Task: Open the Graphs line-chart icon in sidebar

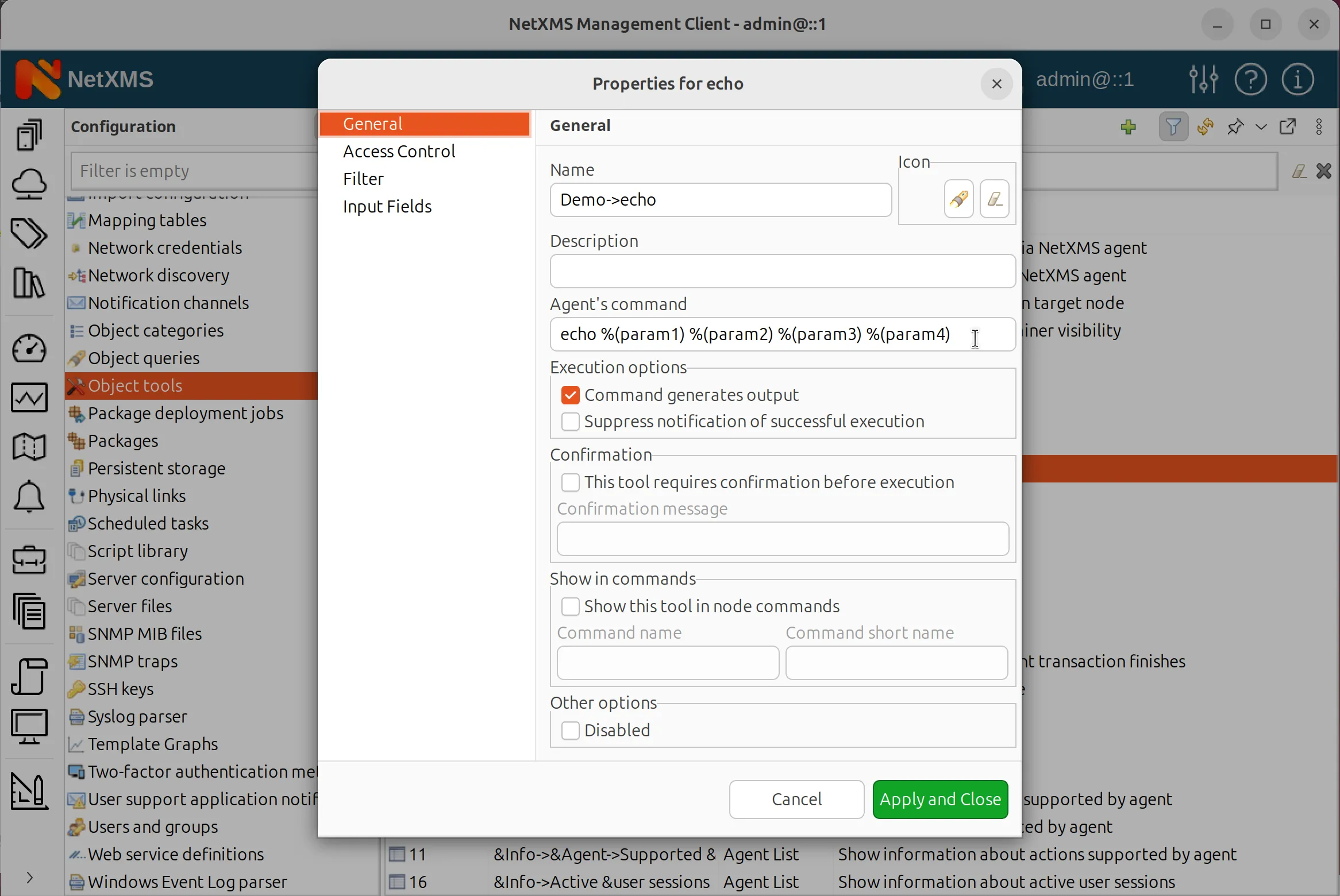Action: [29, 397]
